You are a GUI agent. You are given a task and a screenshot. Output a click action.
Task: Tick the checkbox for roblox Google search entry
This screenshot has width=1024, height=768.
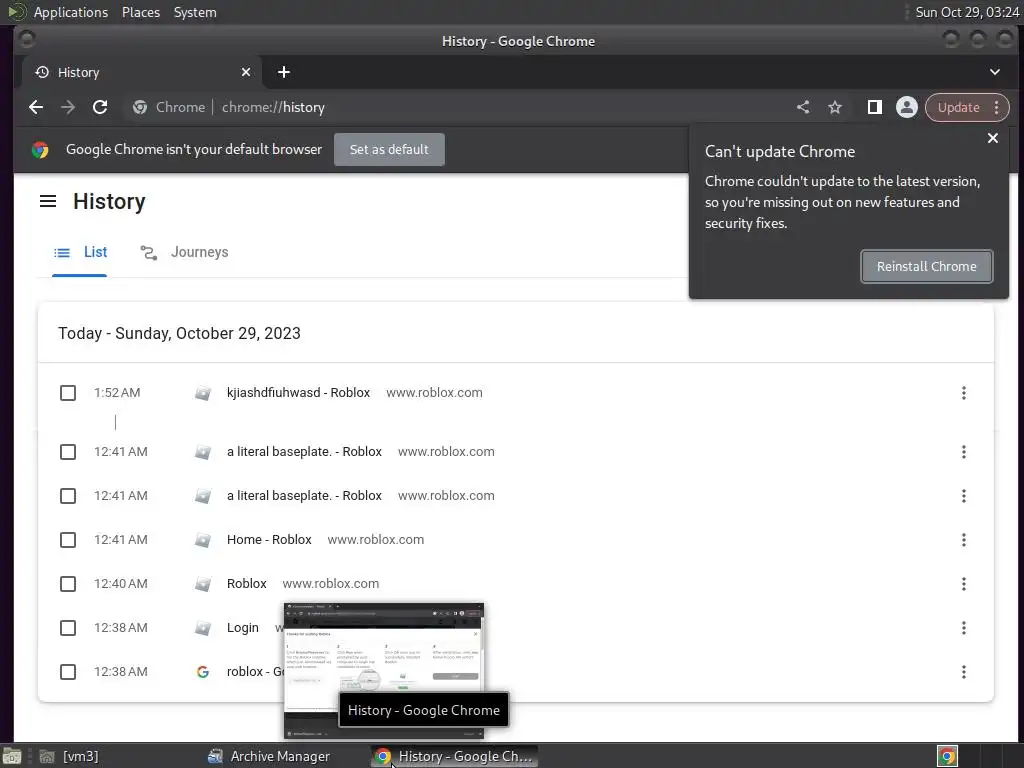68,672
